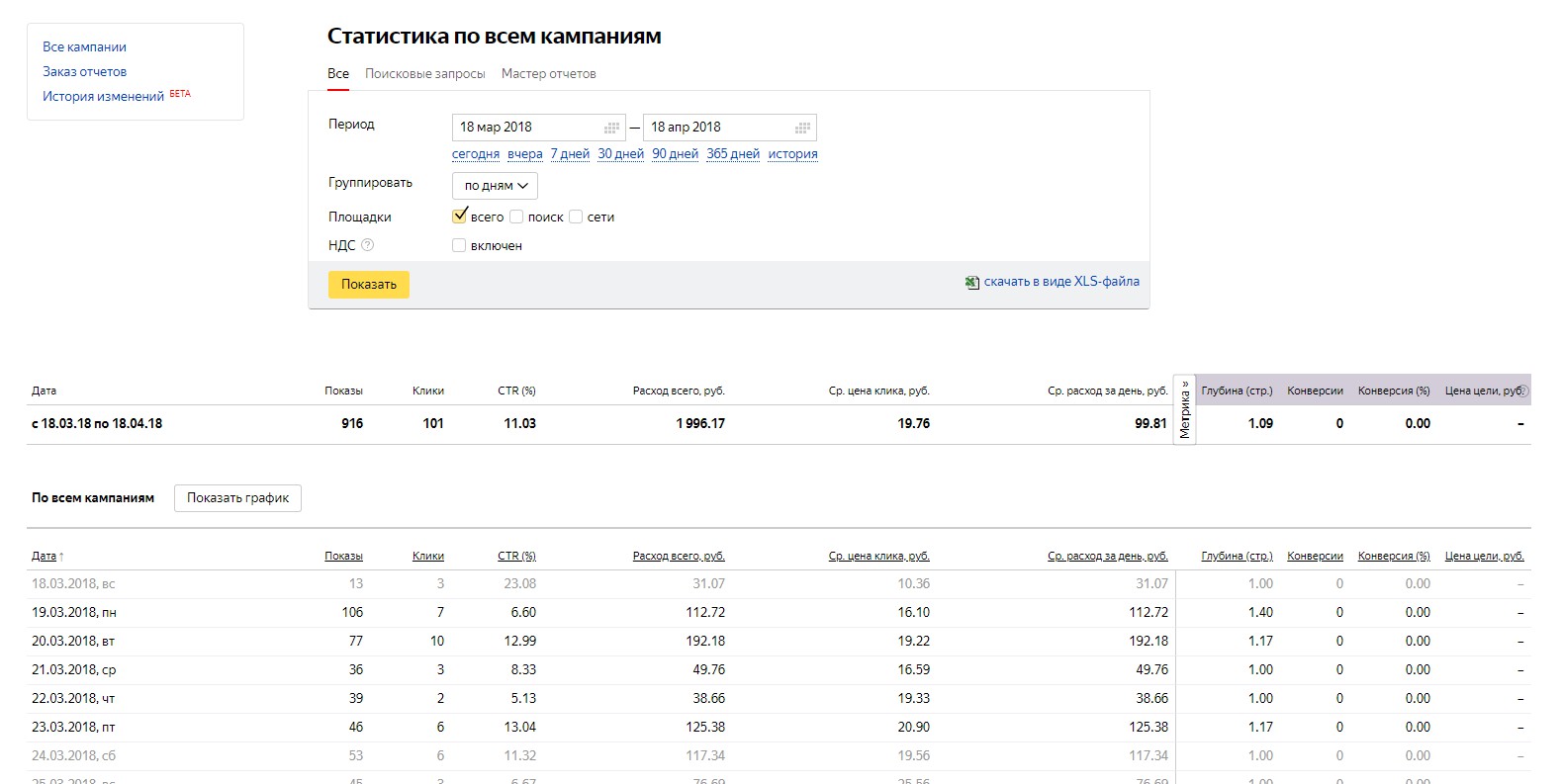Sort the table by Дата column
Viewport: 1562px width, 784px height.
point(45,557)
